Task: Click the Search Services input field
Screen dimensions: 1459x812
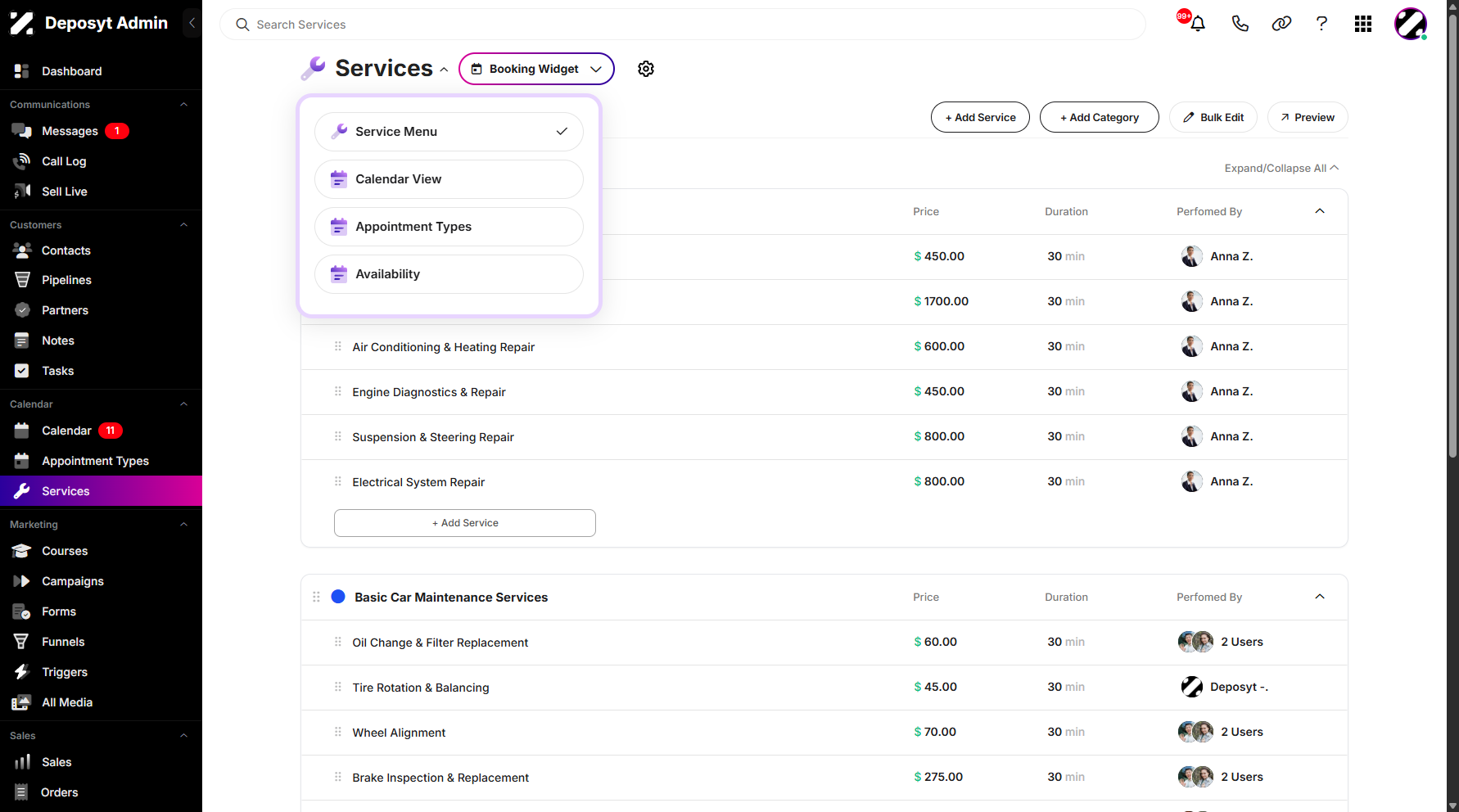Action: pyautogui.click(x=683, y=25)
